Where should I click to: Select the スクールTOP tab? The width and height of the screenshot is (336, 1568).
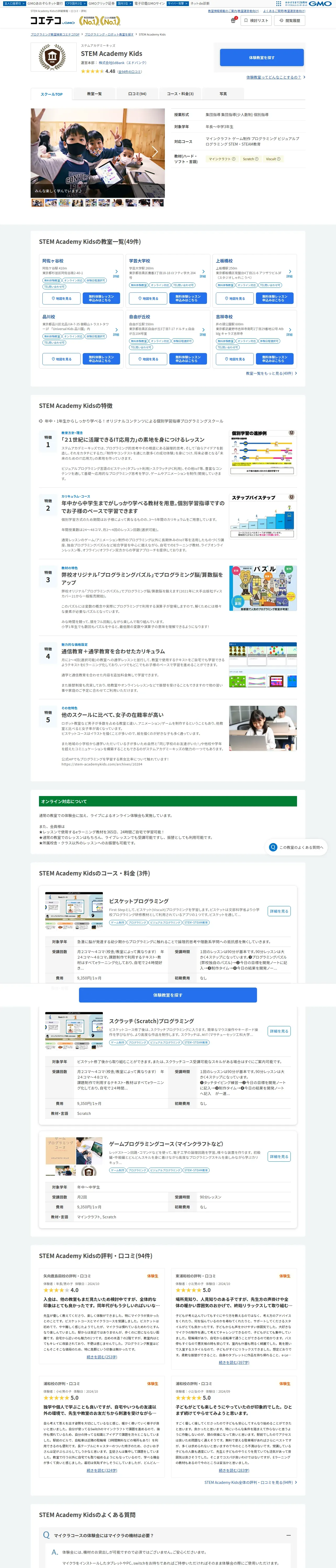(x=51, y=94)
